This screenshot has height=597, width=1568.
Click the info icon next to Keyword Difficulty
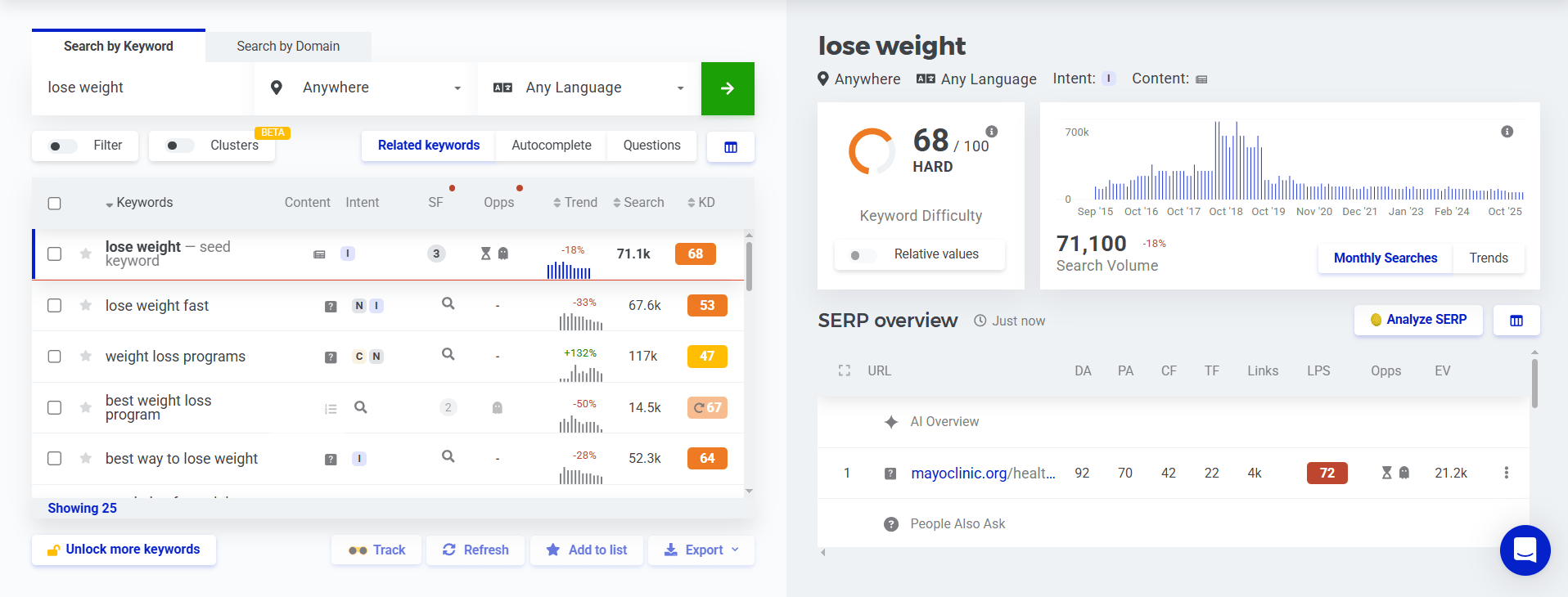(x=991, y=130)
